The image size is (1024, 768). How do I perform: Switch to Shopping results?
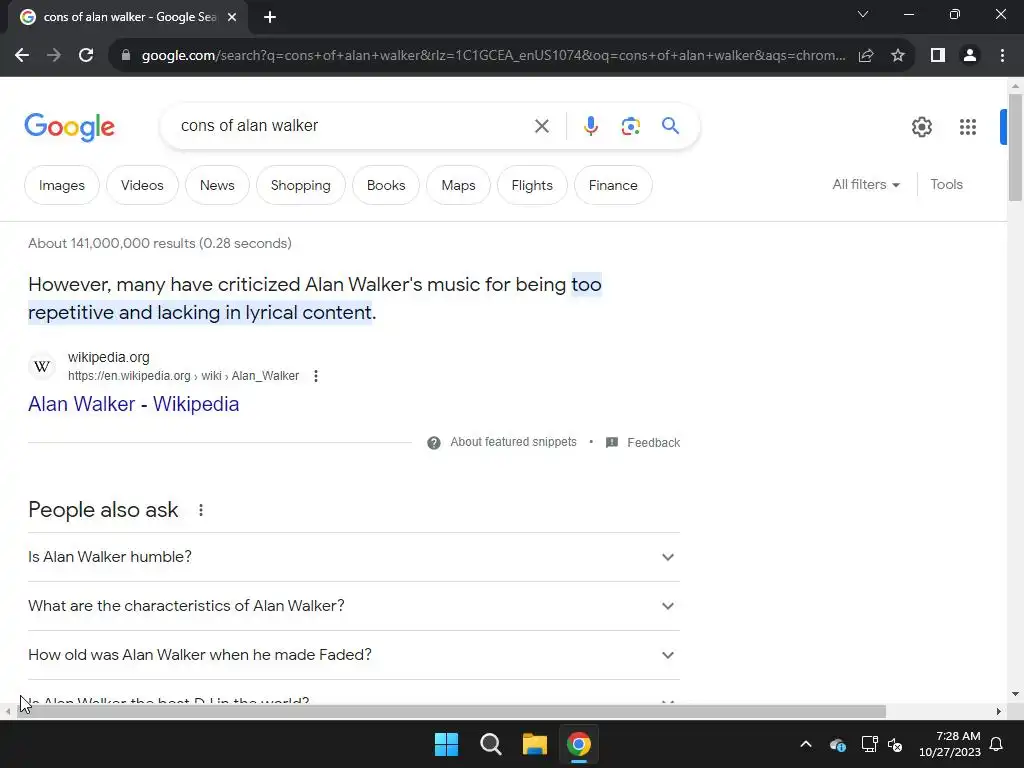300,185
